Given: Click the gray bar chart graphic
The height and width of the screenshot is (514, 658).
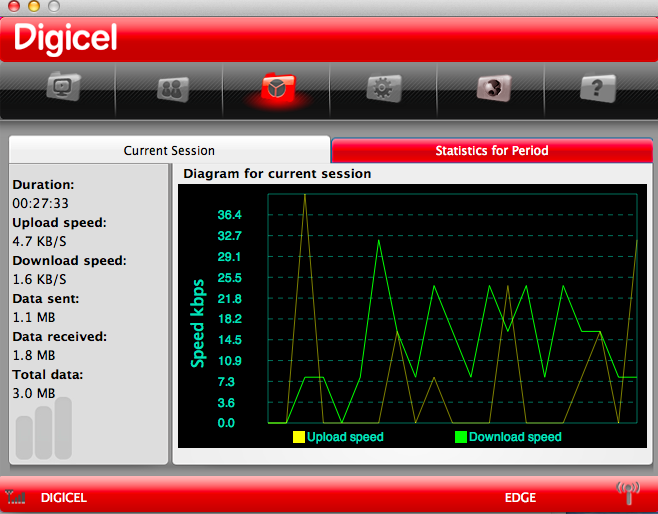Looking at the screenshot, I should (44, 428).
